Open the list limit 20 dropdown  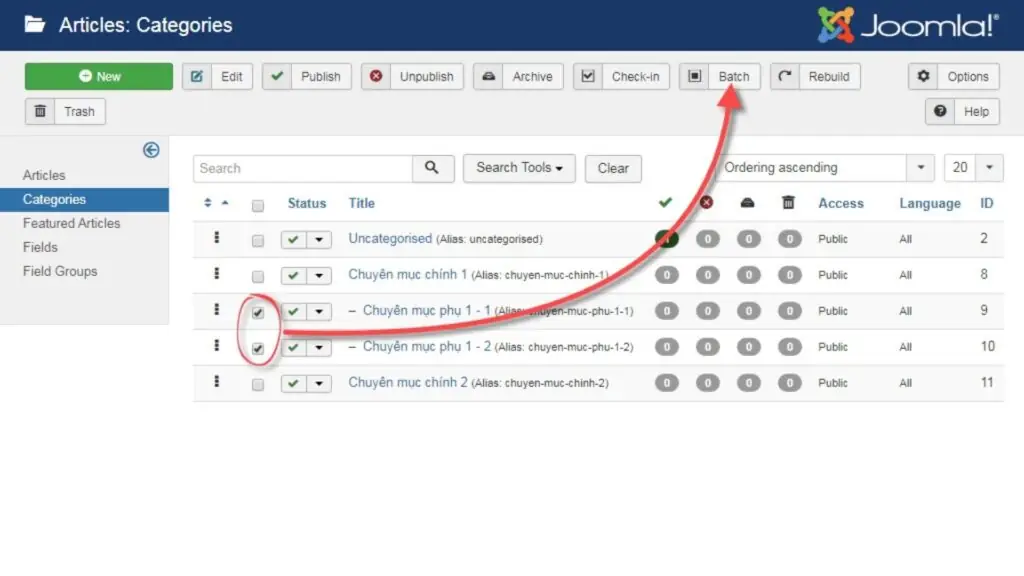pos(973,168)
